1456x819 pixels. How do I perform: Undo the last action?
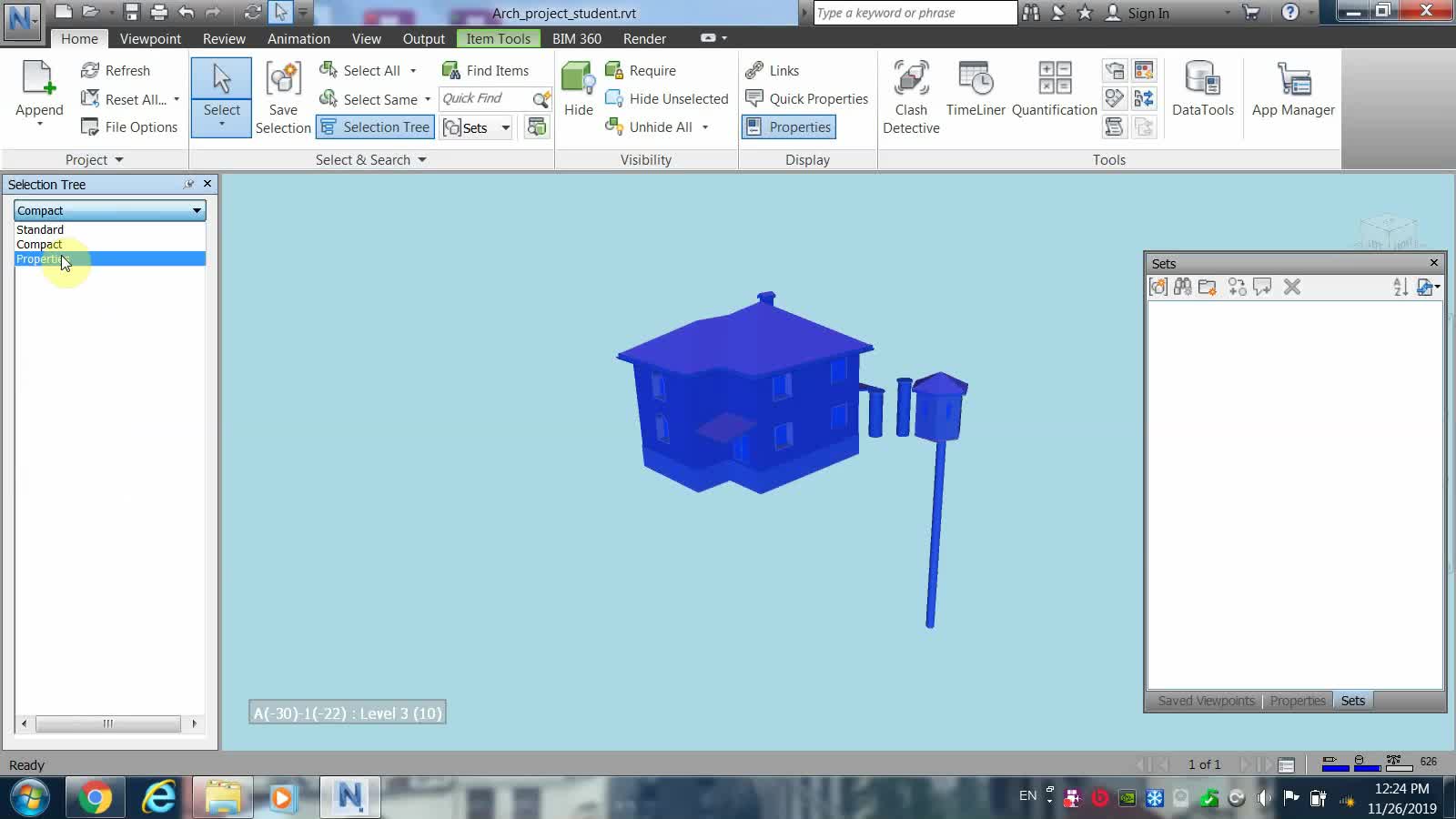[x=187, y=12]
